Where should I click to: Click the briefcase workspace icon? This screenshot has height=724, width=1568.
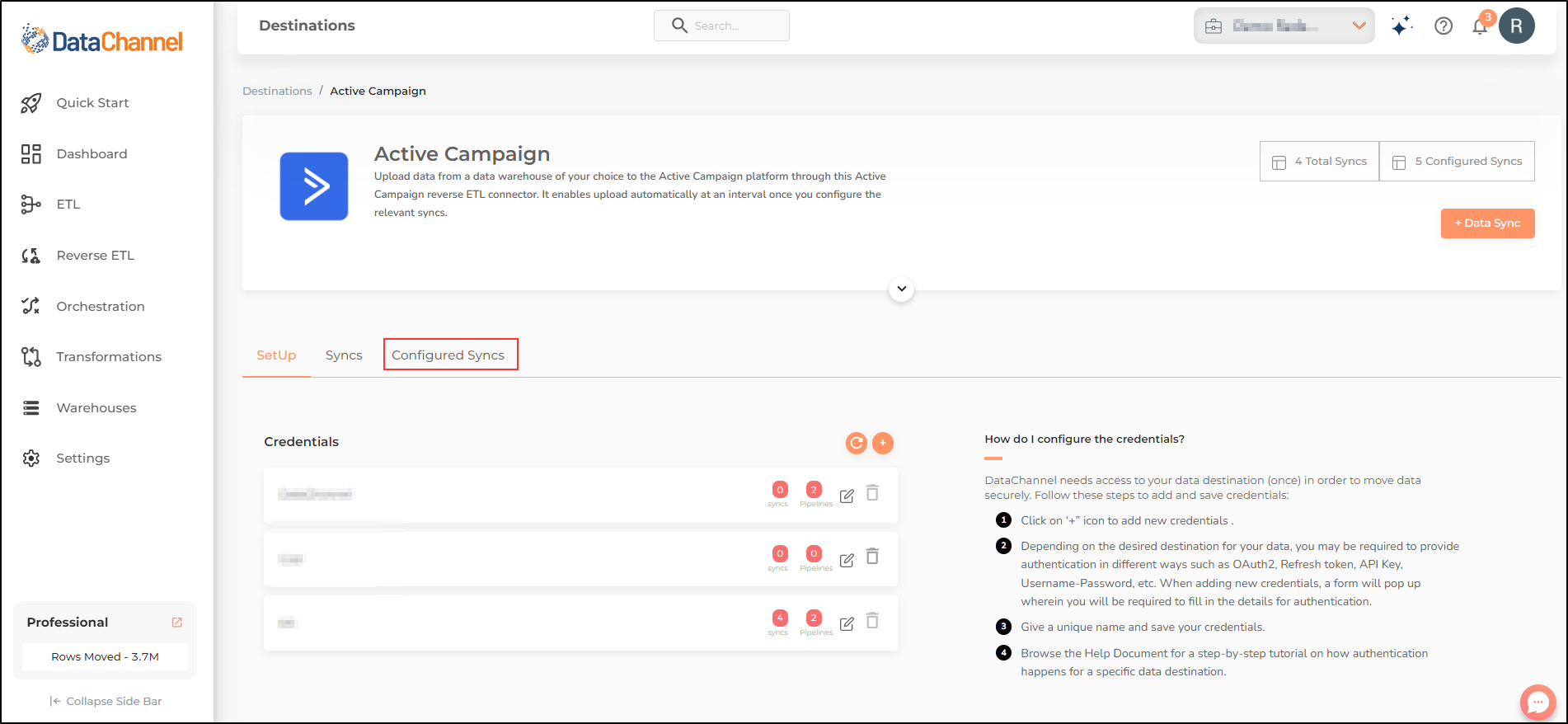(x=1214, y=26)
